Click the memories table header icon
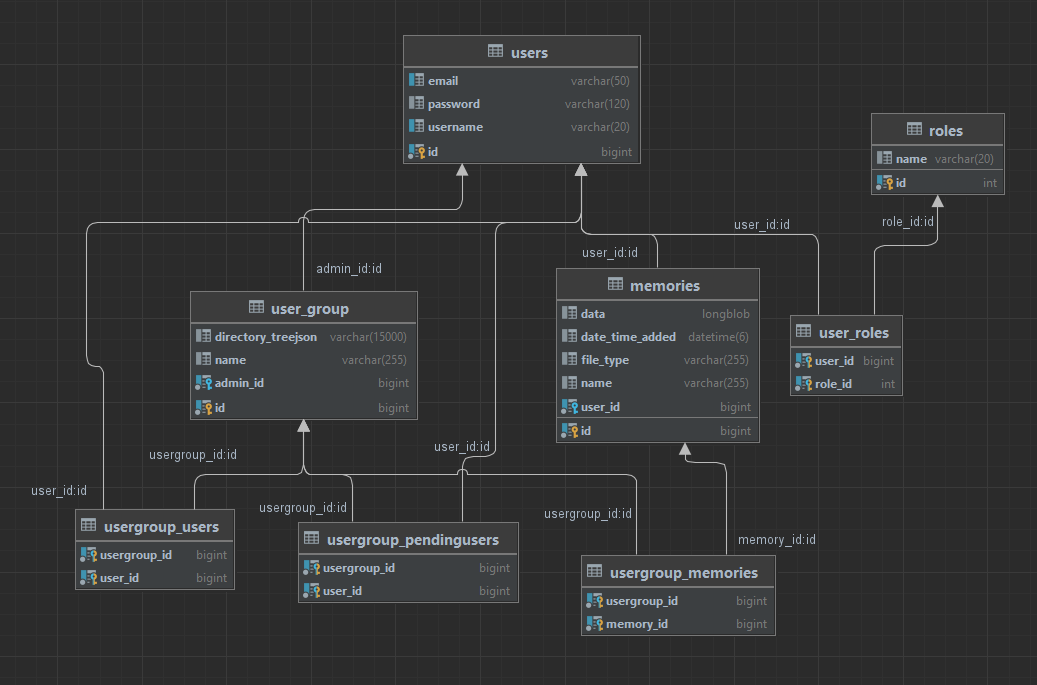Viewport: 1037px width, 685px height. (615, 284)
